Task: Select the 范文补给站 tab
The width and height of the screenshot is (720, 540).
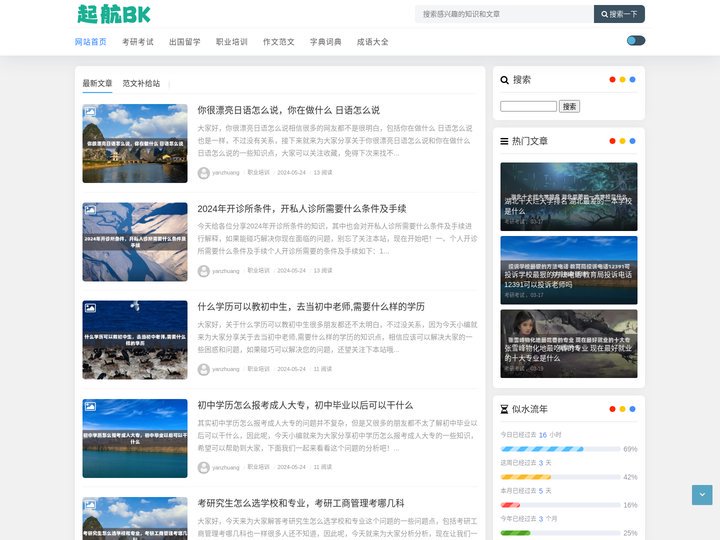Action: [141, 83]
